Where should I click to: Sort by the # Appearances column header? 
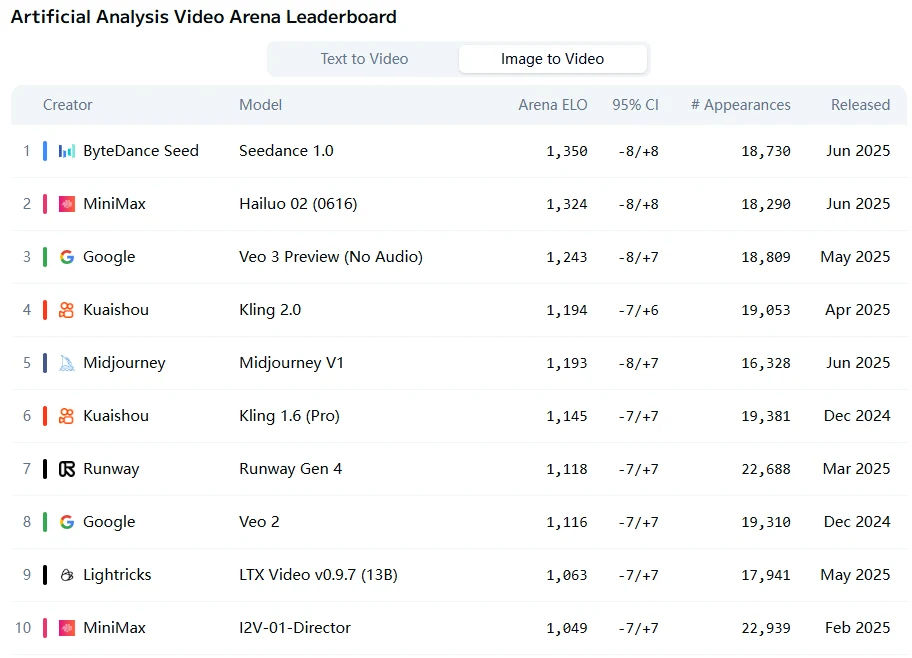point(740,105)
